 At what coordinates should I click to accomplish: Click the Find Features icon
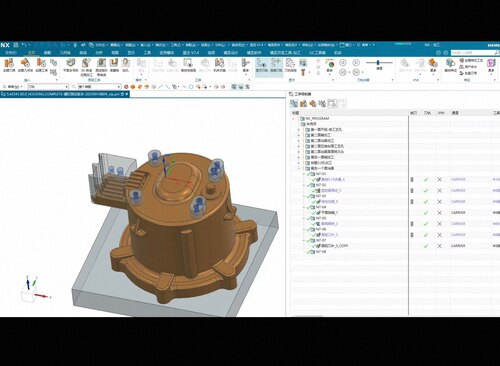tap(450, 65)
